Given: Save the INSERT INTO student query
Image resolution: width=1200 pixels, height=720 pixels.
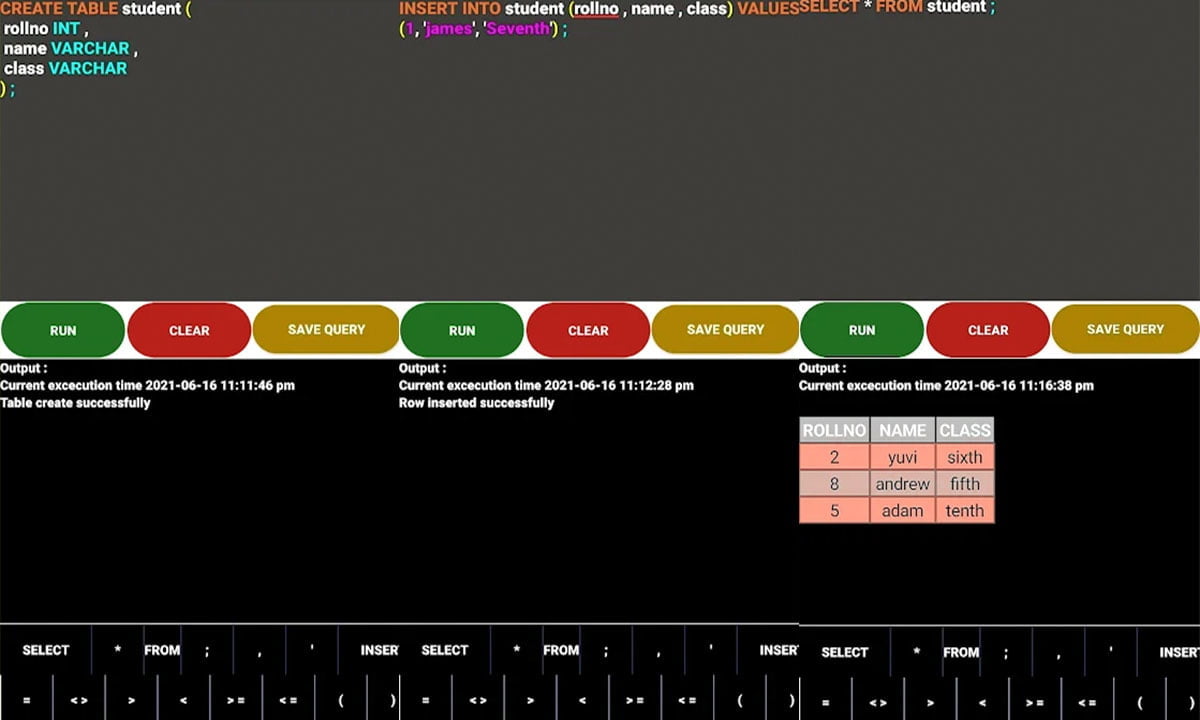Looking at the screenshot, I should click(x=725, y=329).
